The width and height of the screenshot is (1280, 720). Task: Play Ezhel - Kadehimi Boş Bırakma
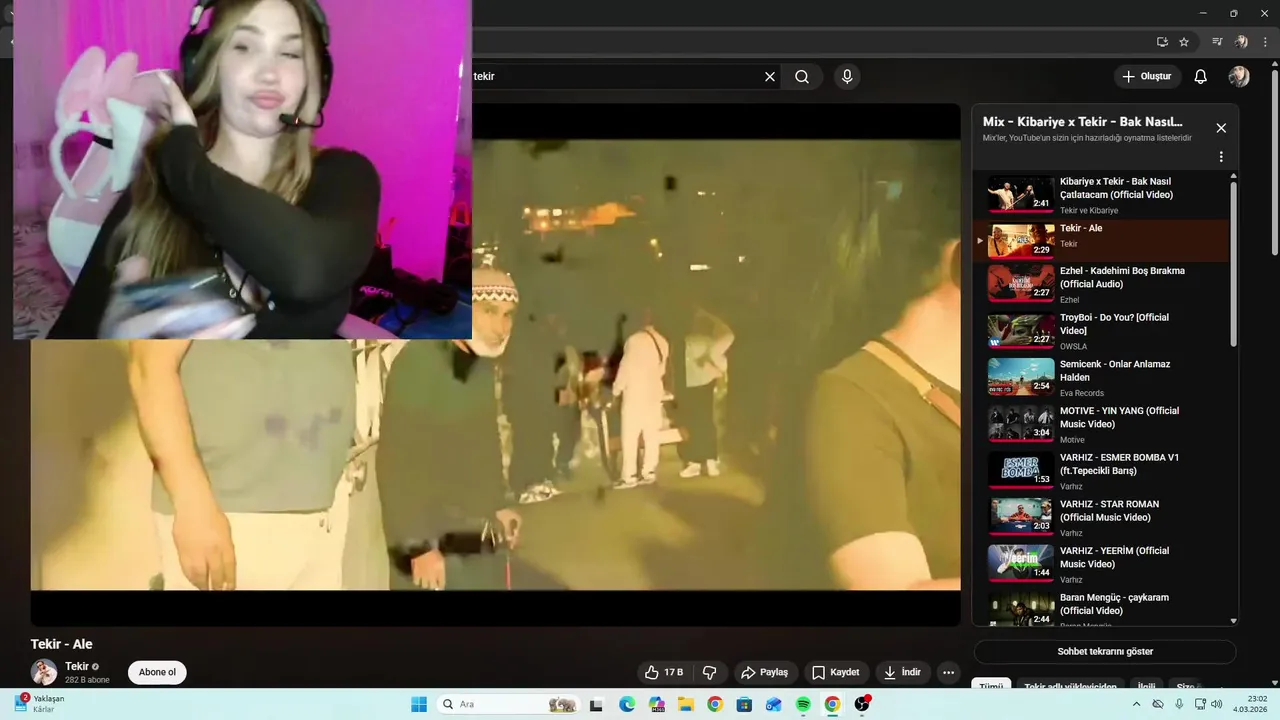point(1100,284)
